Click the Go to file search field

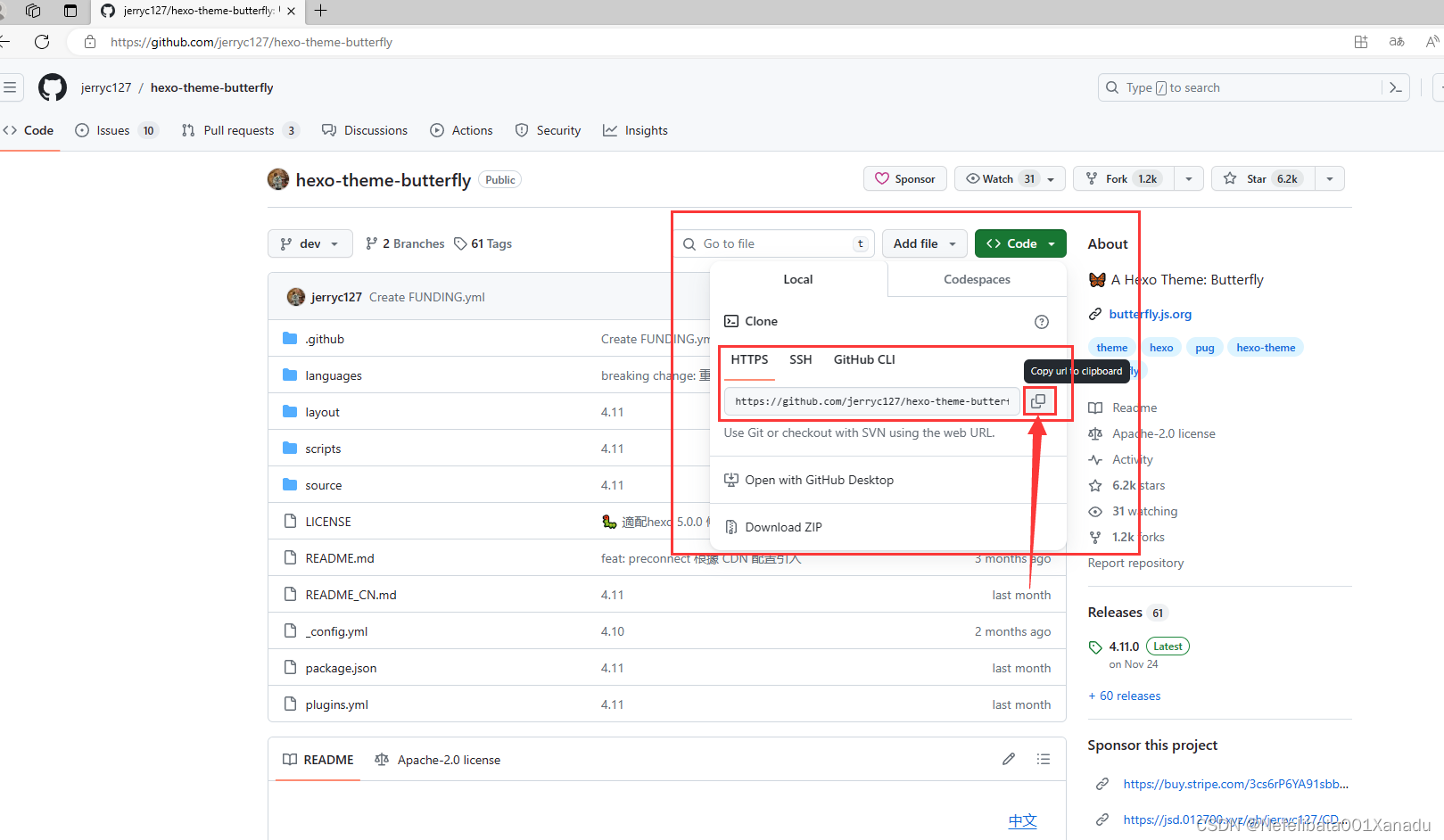(x=774, y=243)
